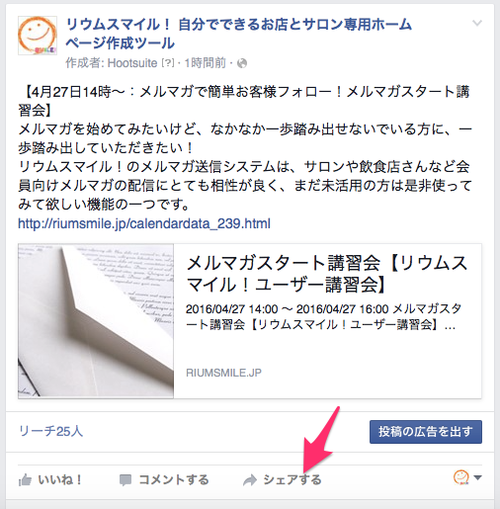Click the 投稿の広告を出す button

coord(426,432)
